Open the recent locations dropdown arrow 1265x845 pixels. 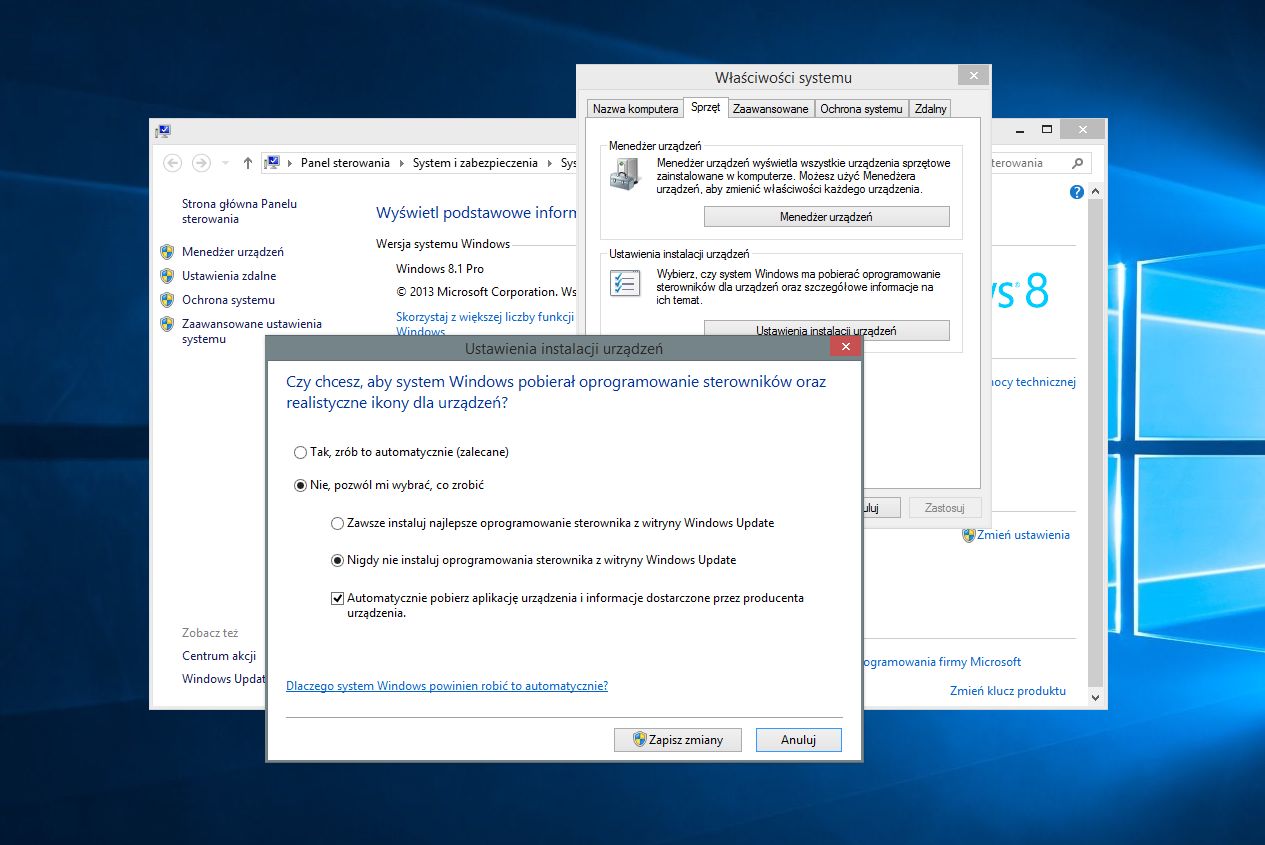coord(225,163)
